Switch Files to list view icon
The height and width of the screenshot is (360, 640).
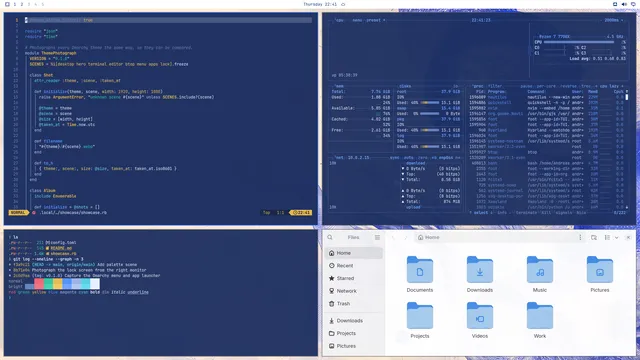pyautogui.click(x=607, y=238)
